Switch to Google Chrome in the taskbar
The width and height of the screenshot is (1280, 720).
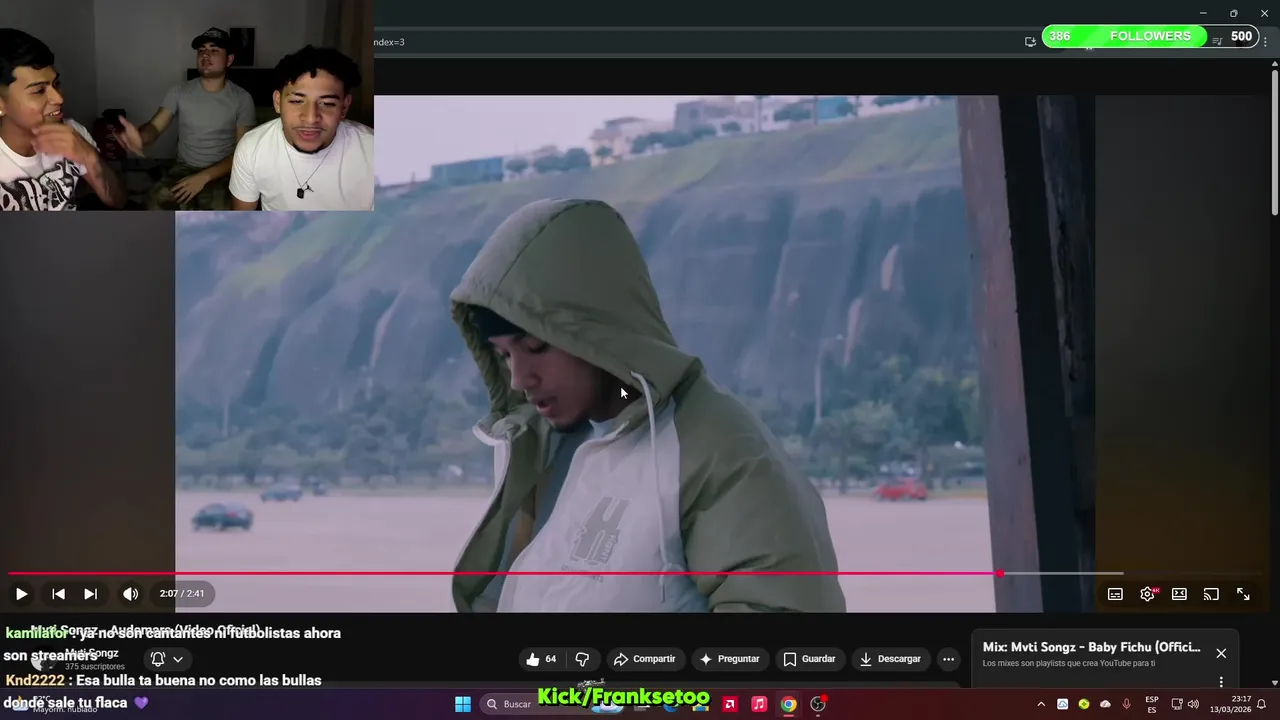[x=788, y=704]
